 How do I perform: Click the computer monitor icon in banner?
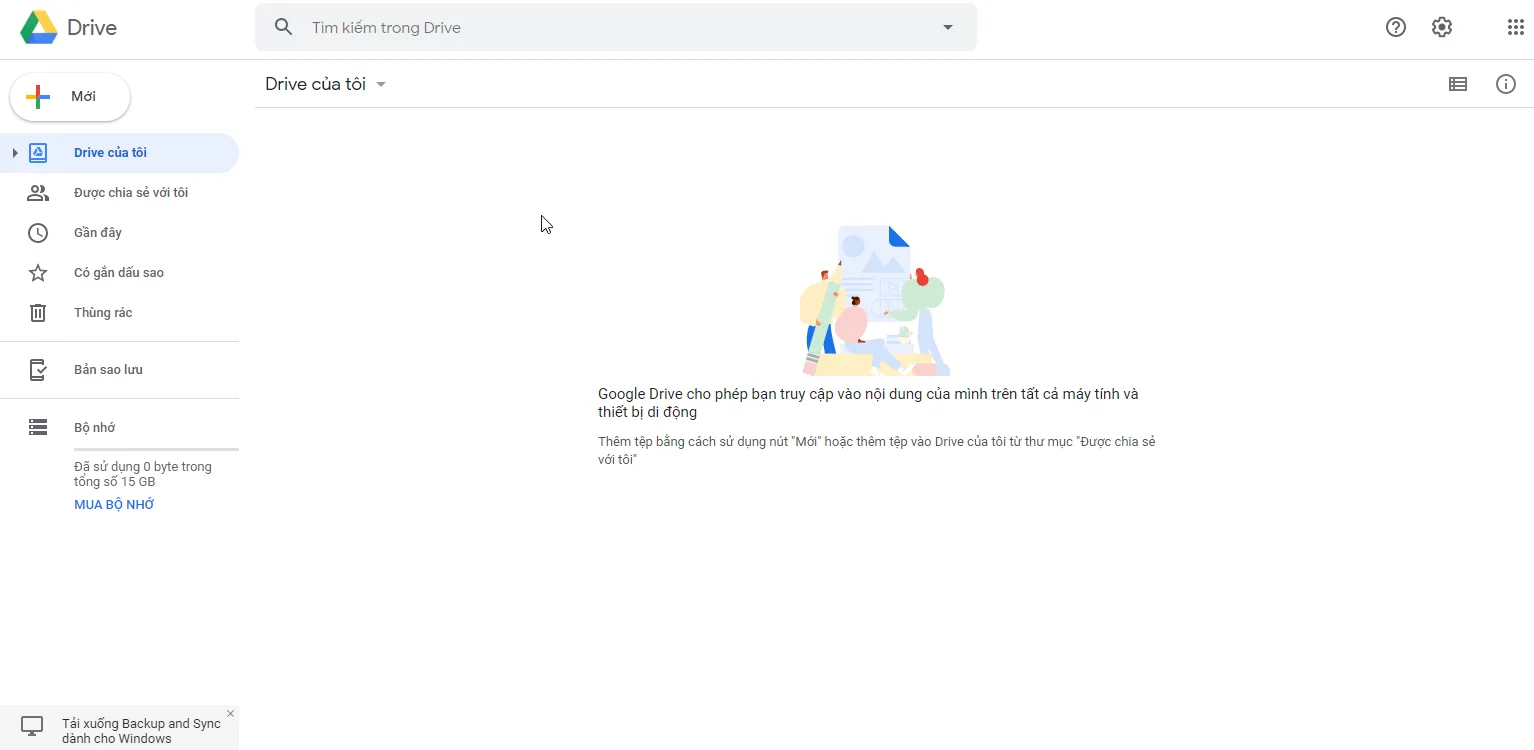click(x=33, y=727)
